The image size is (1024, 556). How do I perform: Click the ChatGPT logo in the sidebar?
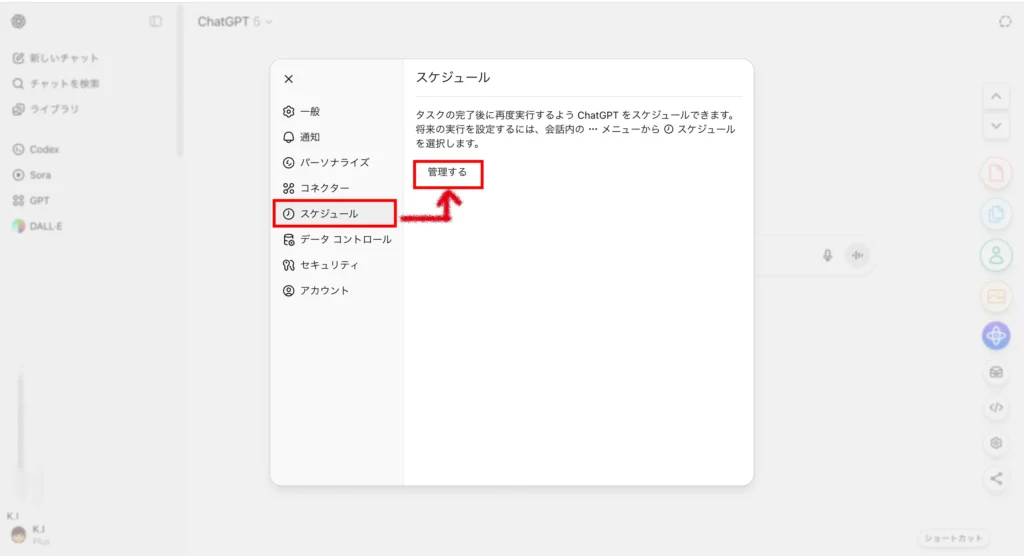click(x=18, y=22)
